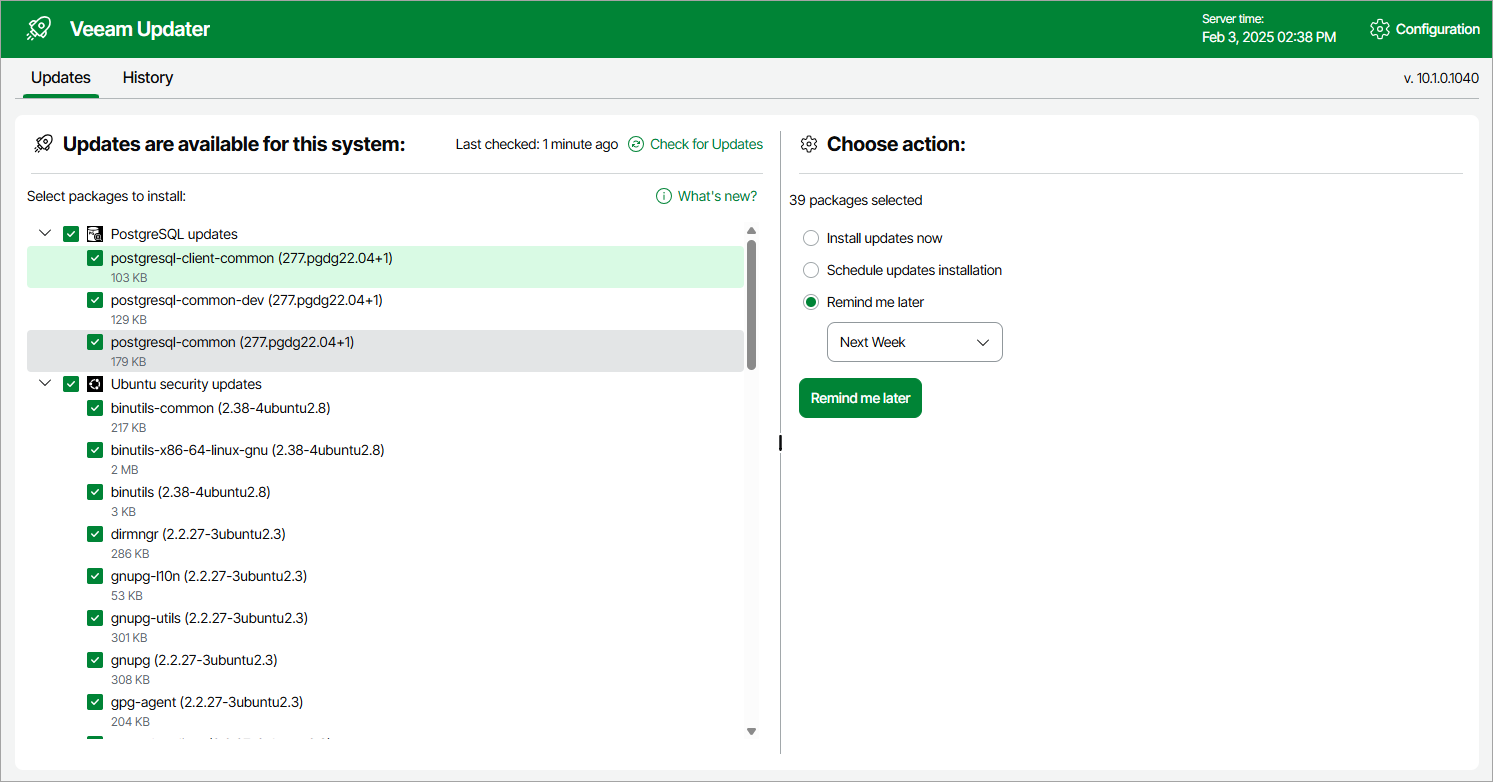The height and width of the screenshot is (782, 1493).
Task: Click the PostgreSQL updates group label
Action: [x=174, y=234]
